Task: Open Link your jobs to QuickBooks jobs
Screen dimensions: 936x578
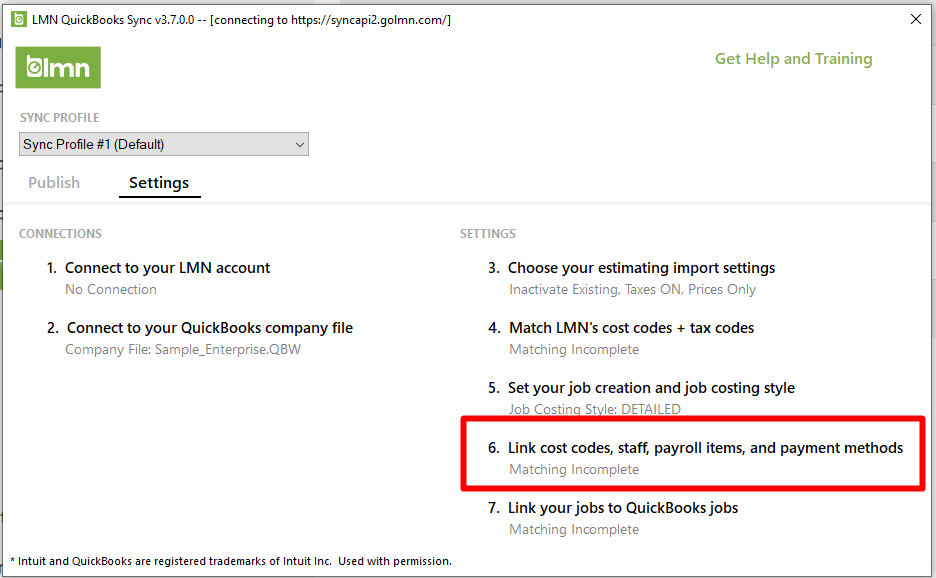Action: (623, 508)
